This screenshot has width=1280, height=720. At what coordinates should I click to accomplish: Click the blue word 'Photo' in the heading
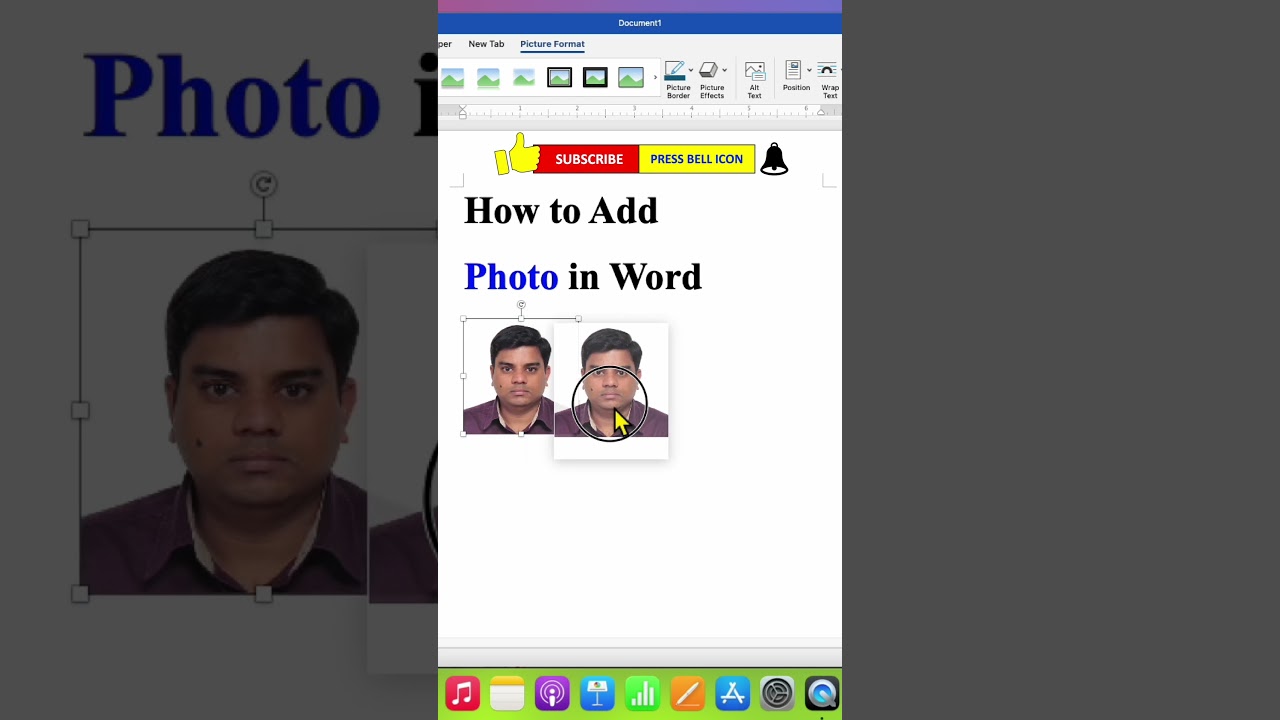[x=511, y=277]
